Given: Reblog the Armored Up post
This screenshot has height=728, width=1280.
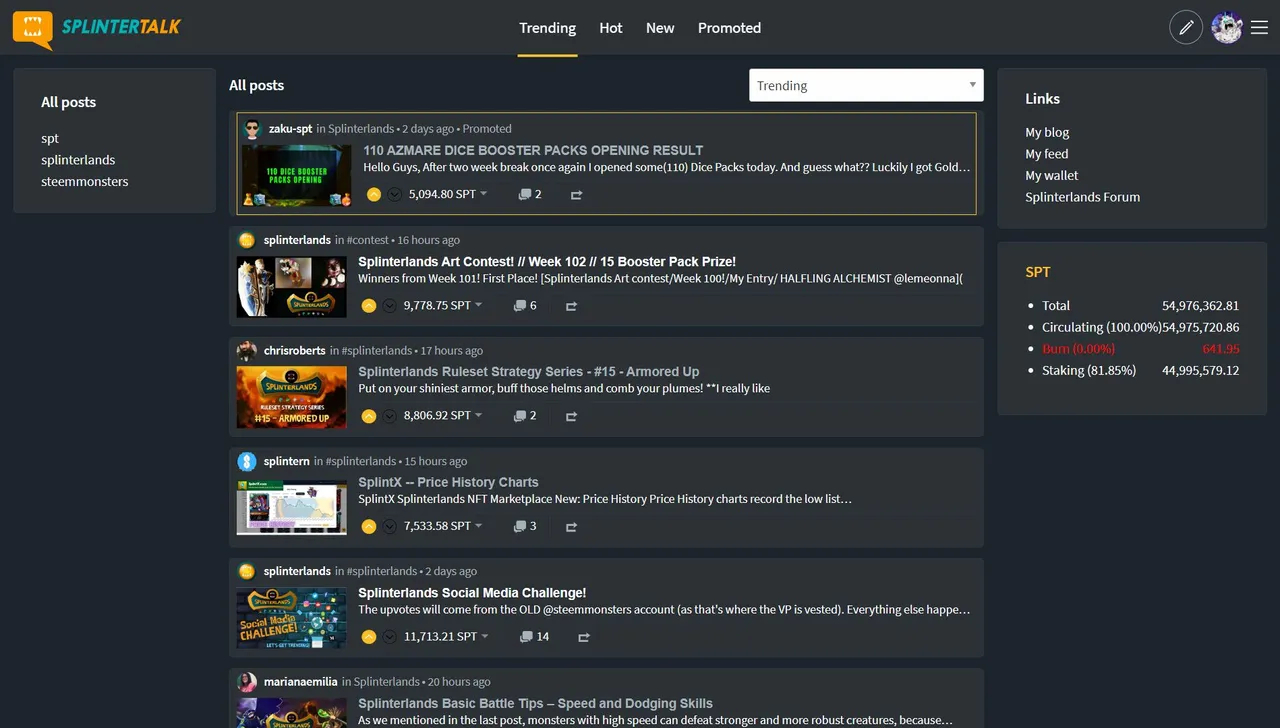Looking at the screenshot, I should (572, 416).
